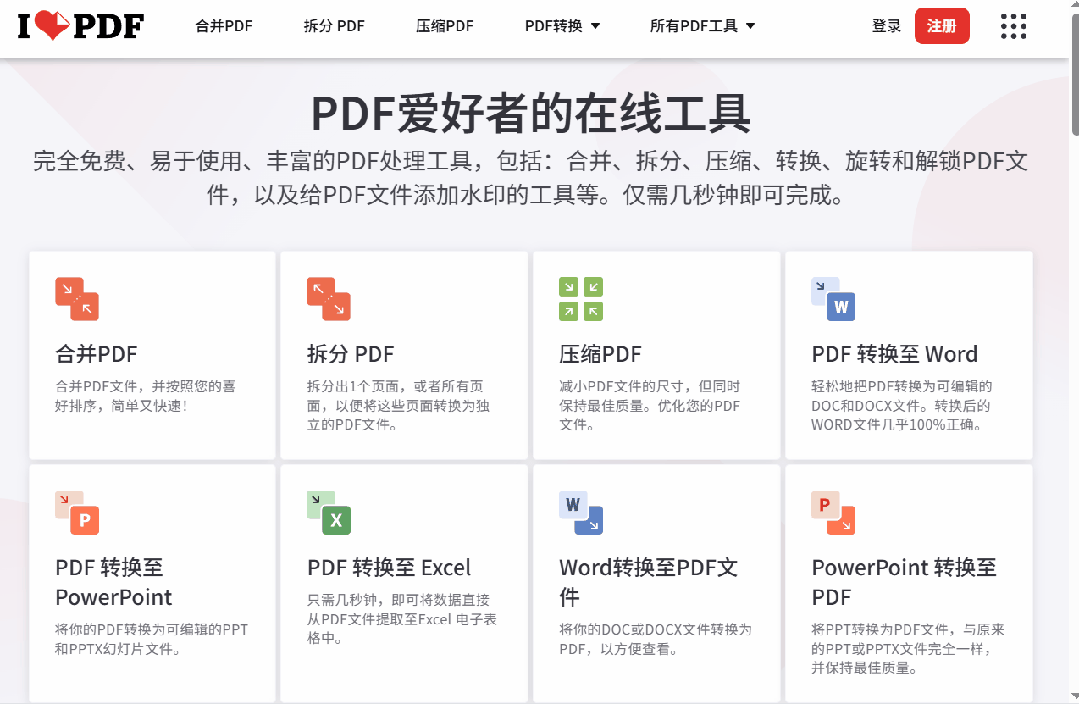Viewport: 1079px width, 704px height.
Task: Open 合并PDF from the navigation bar
Action: point(224,26)
